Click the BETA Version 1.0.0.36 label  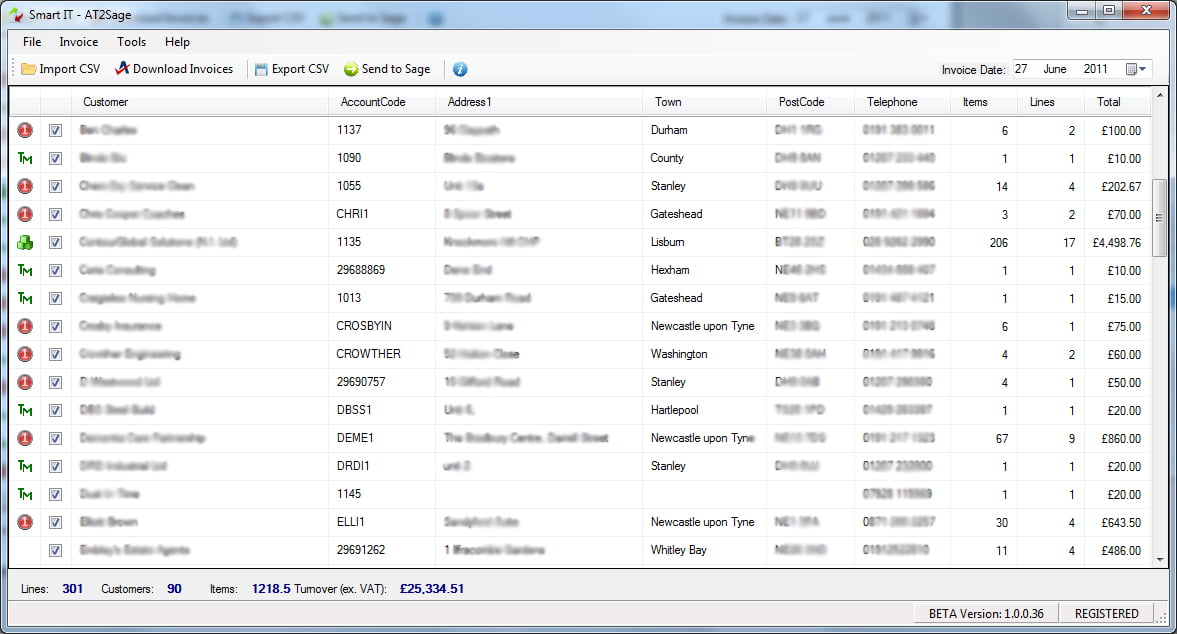[x=986, y=614]
